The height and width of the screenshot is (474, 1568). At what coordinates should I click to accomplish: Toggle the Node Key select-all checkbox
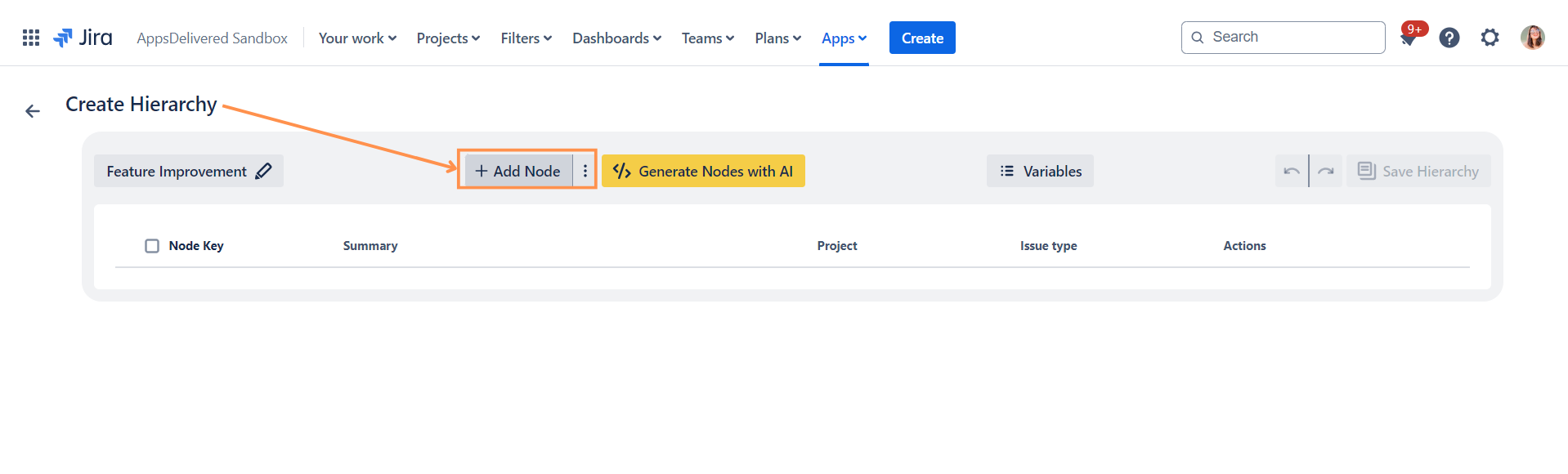152,246
